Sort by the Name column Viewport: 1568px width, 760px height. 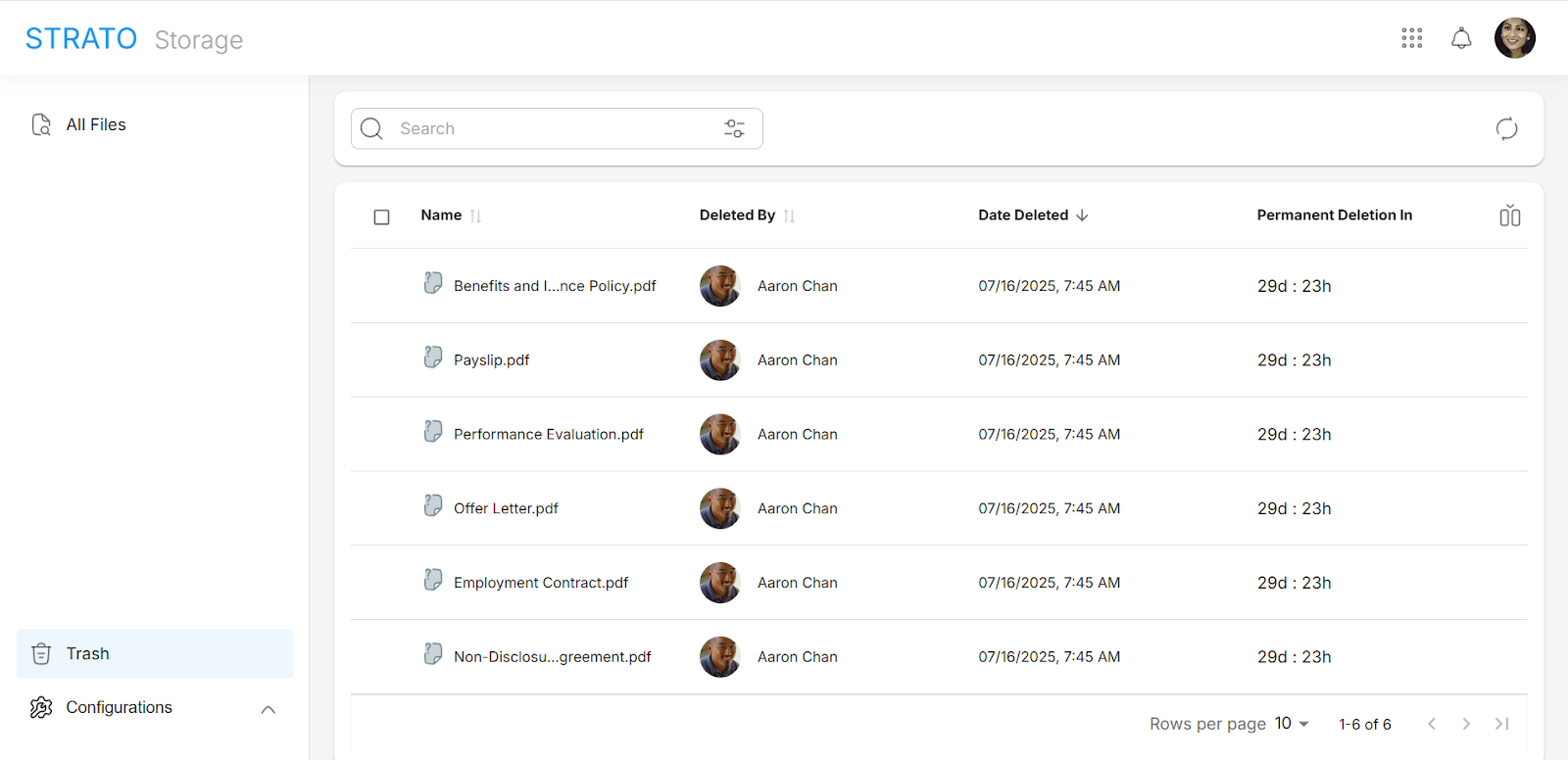click(475, 216)
